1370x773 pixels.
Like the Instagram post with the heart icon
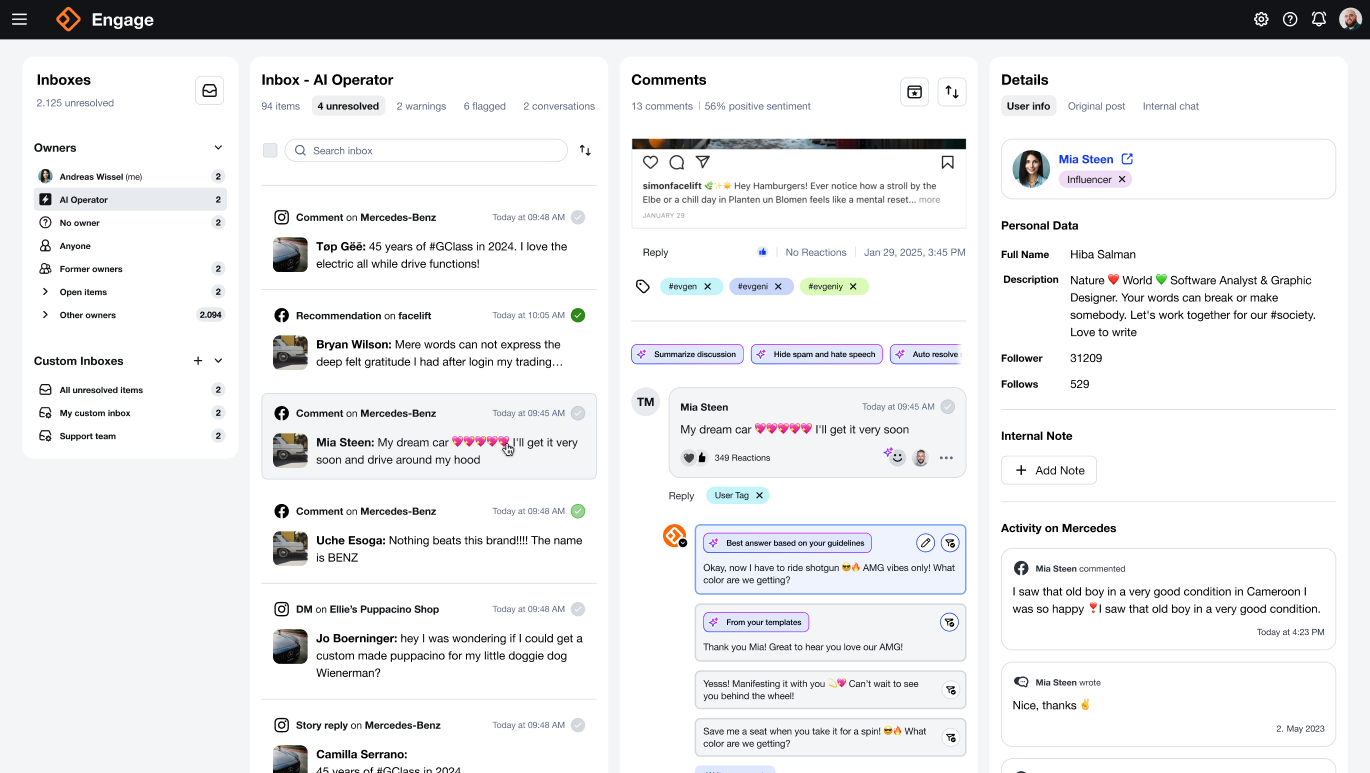coord(650,162)
